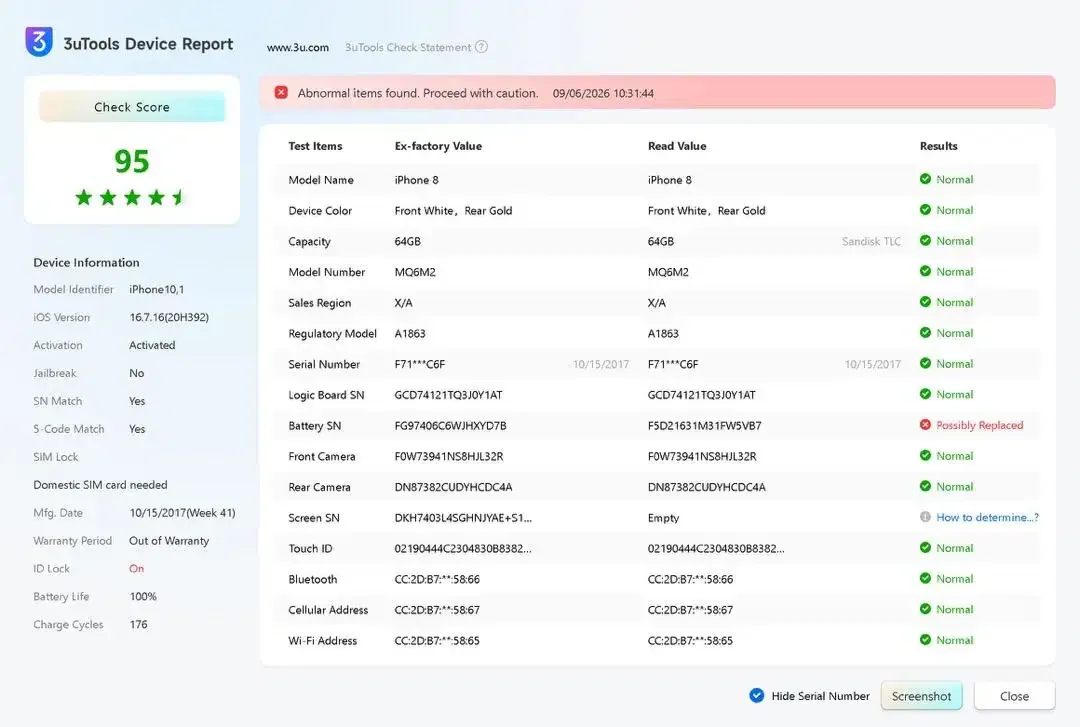Image resolution: width=1080 pixels, height=727 pixels.
Task: Click the Battery Life 100% value
Action: [x=143, y=597]
